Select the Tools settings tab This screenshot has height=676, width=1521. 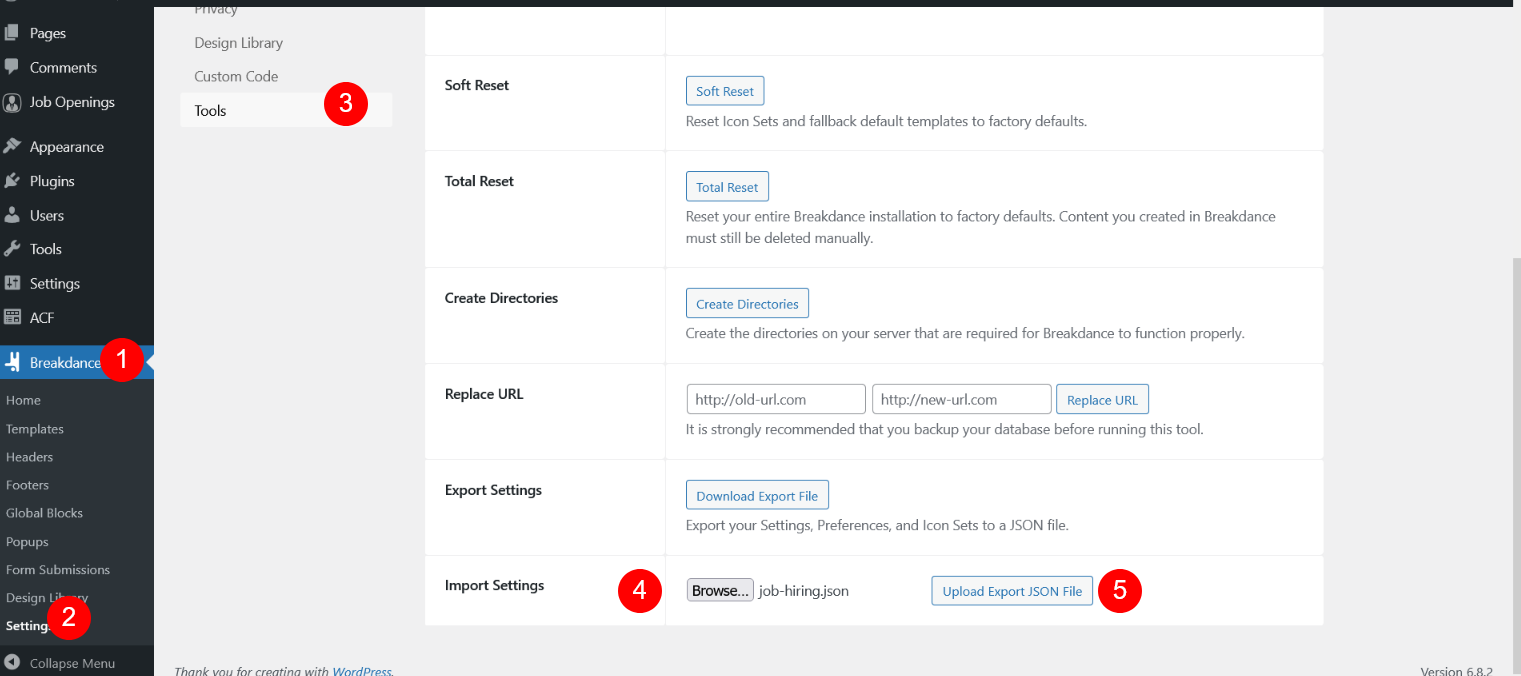286,110
